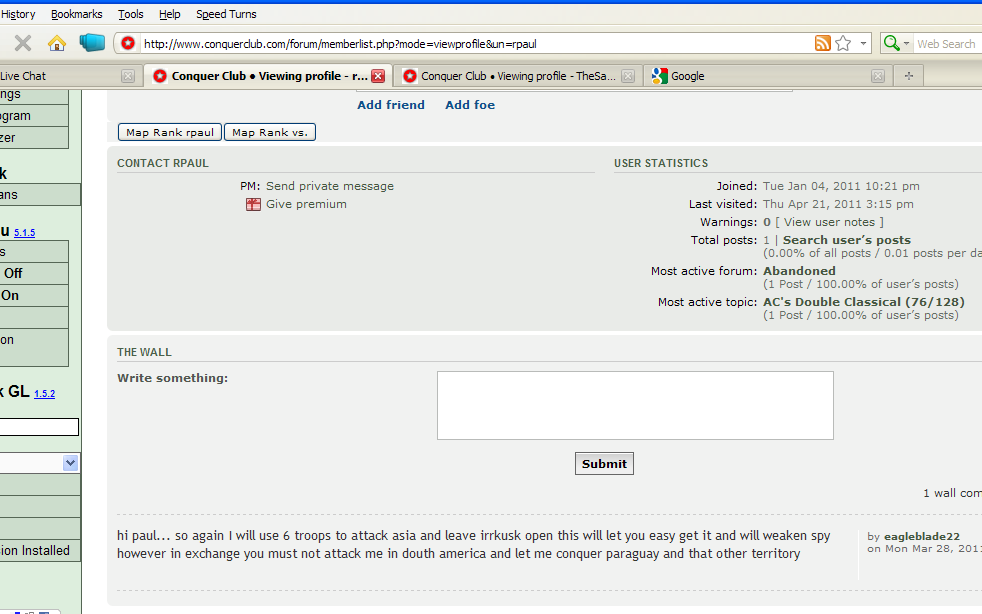The height and width of the screenshot is (614, 982).
Task: Click the blue chat bubble toolbar icon
Action: [92, 43]
